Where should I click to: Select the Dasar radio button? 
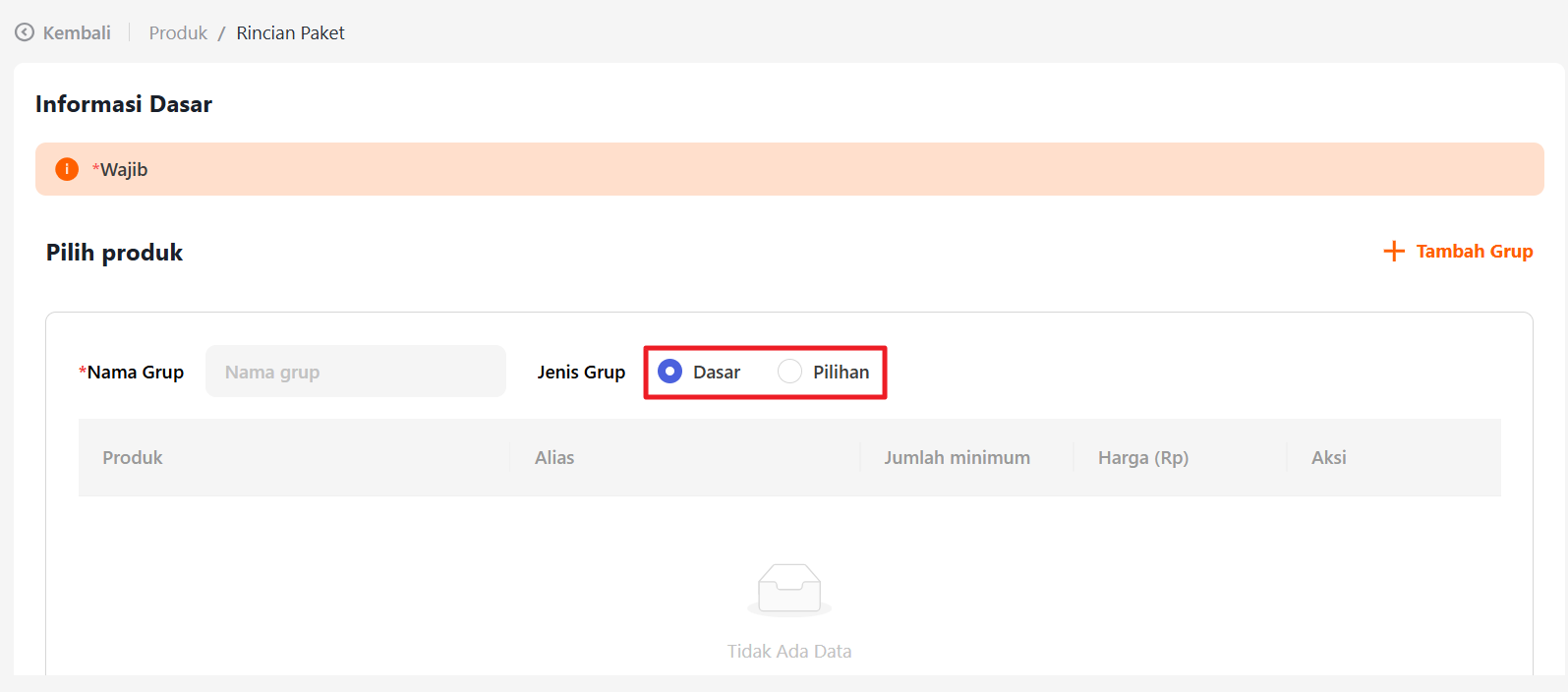click(669, 372)
